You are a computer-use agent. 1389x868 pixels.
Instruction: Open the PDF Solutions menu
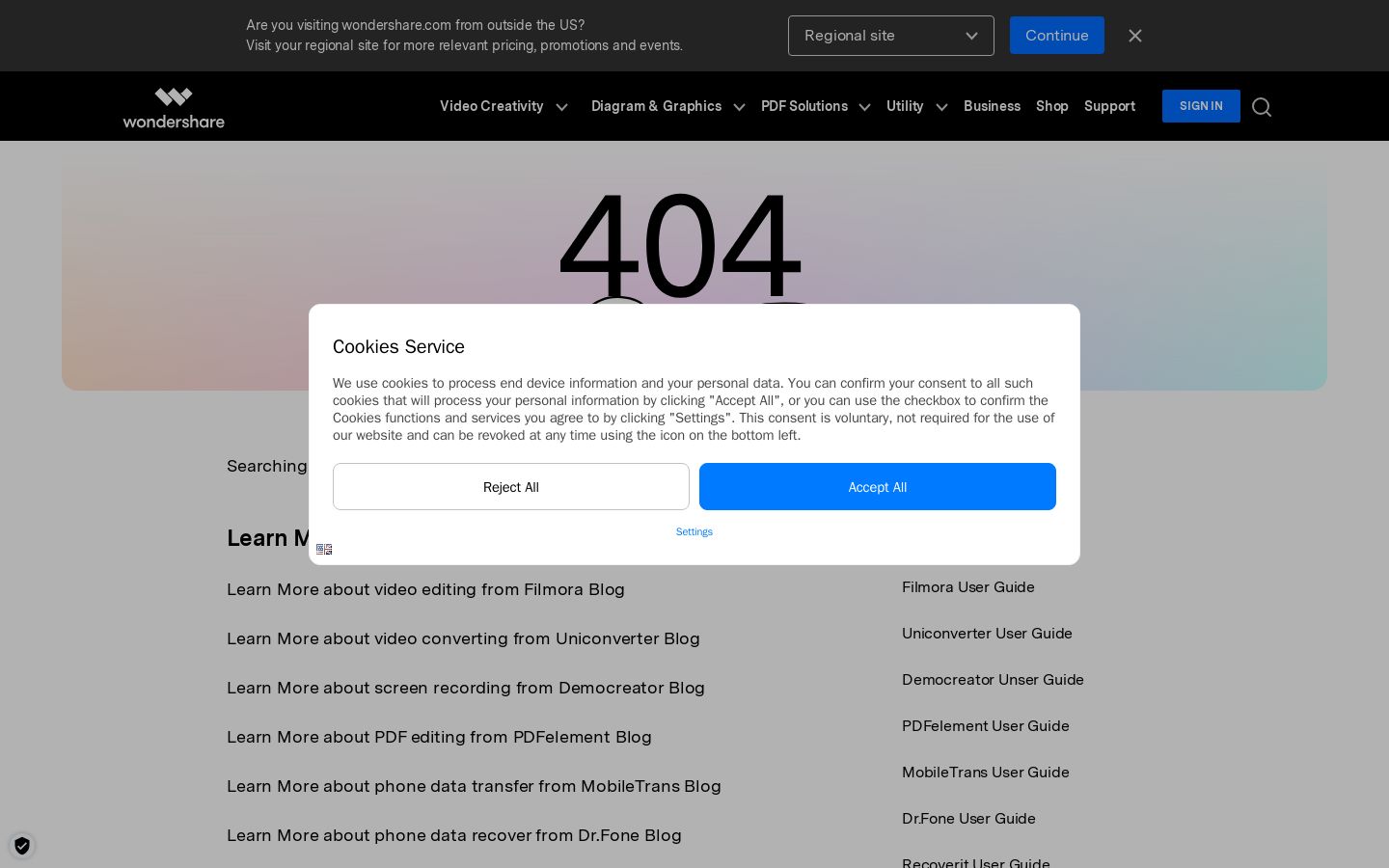click(804, 106)
